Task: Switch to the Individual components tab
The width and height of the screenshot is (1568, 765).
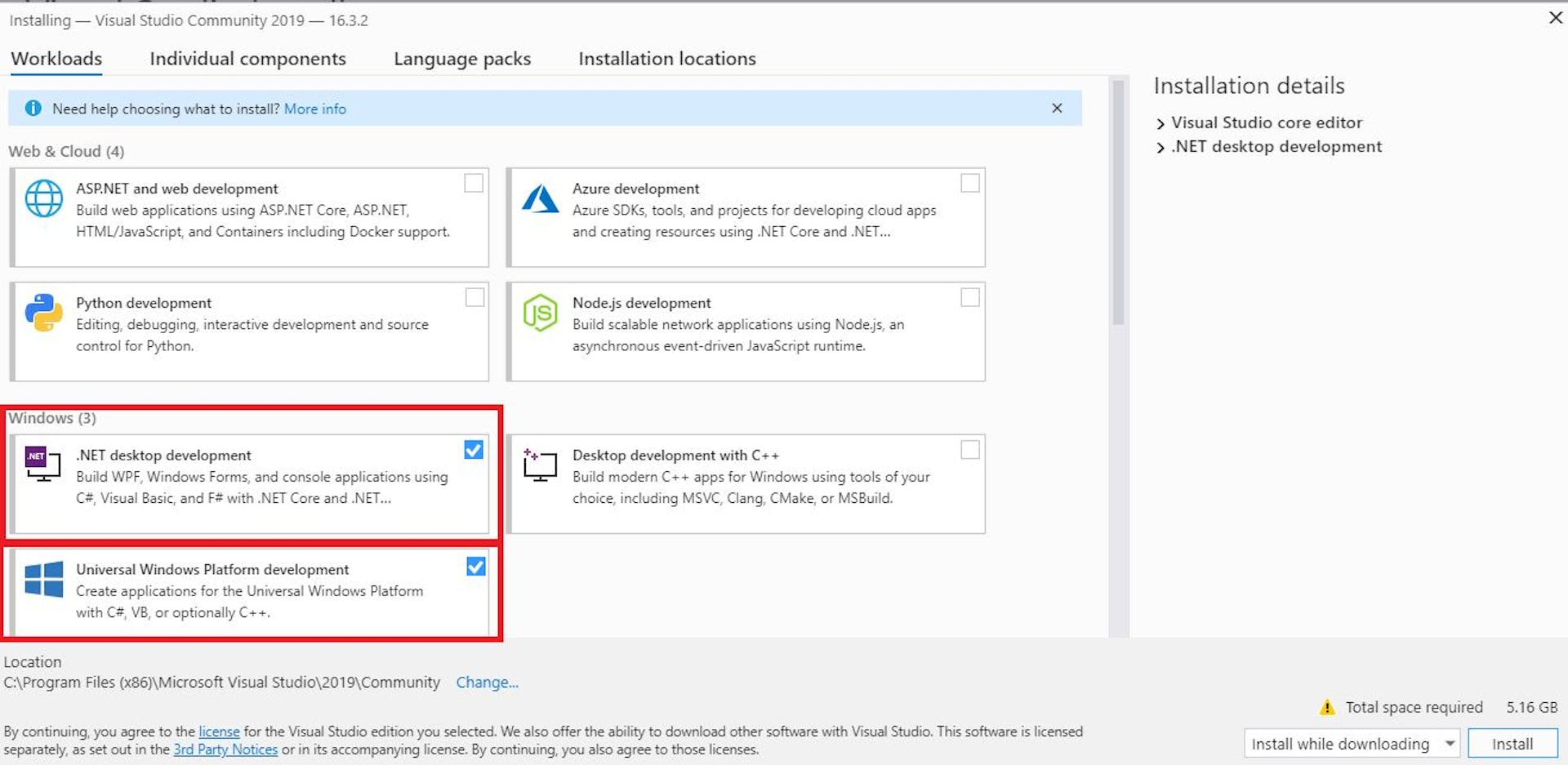Action: [x=247, y=58]
